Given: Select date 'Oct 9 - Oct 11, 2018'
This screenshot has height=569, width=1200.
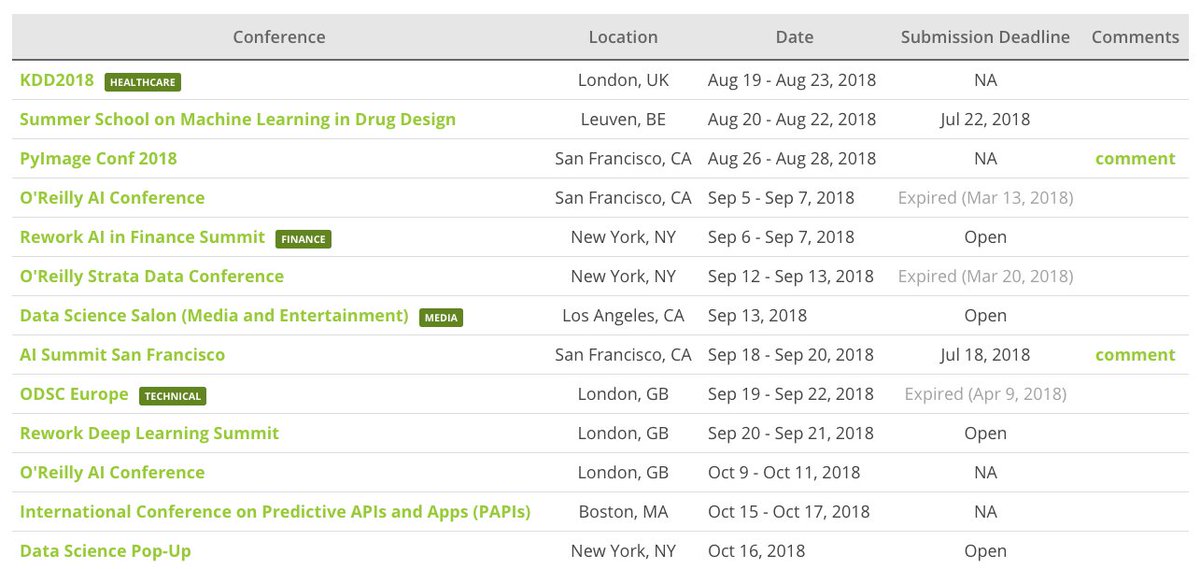Looking at the screenshot, I should (783, 472).
